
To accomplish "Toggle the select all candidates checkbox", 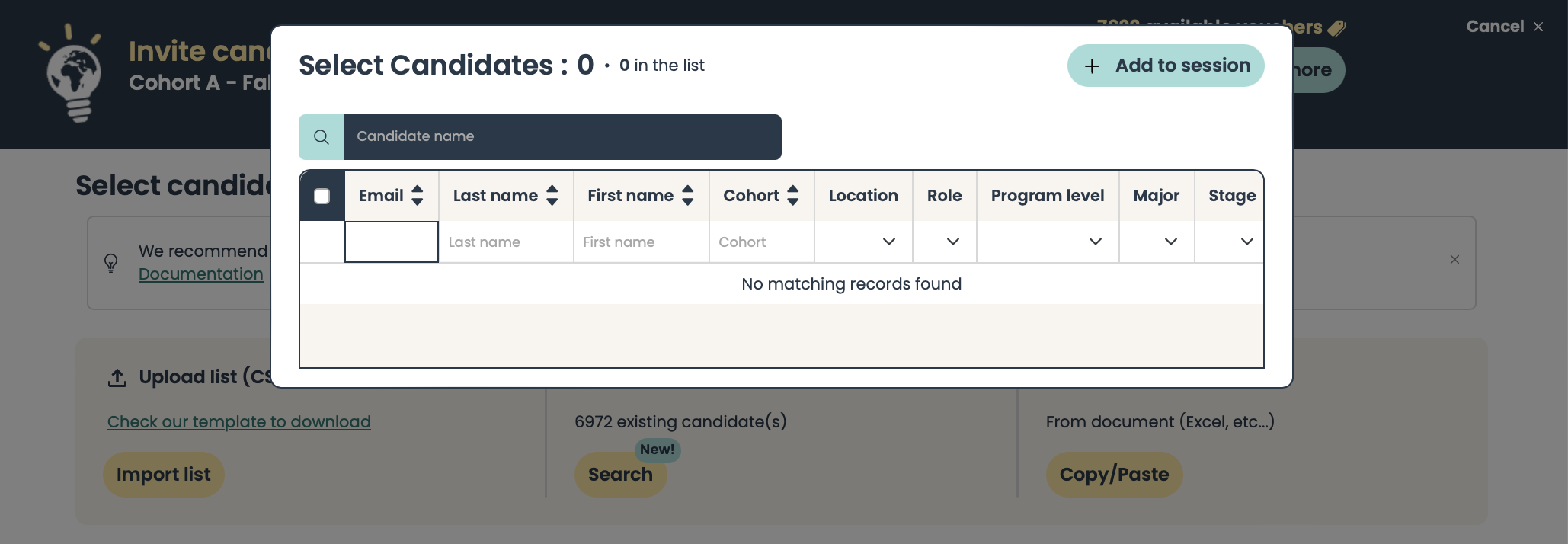I will pos(322,197).
